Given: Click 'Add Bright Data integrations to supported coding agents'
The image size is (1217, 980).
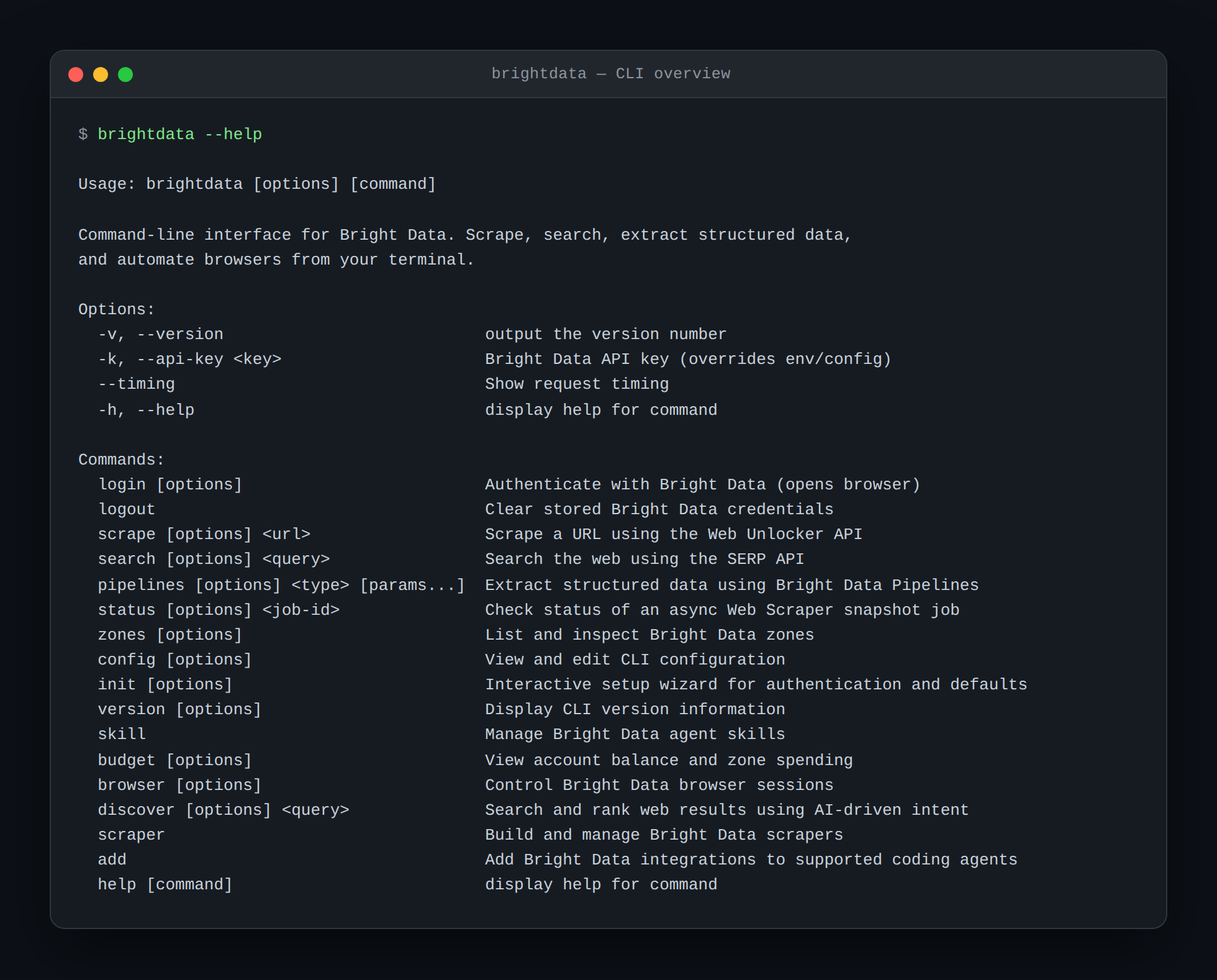Looking at the screenshot, I should (751, 860).
